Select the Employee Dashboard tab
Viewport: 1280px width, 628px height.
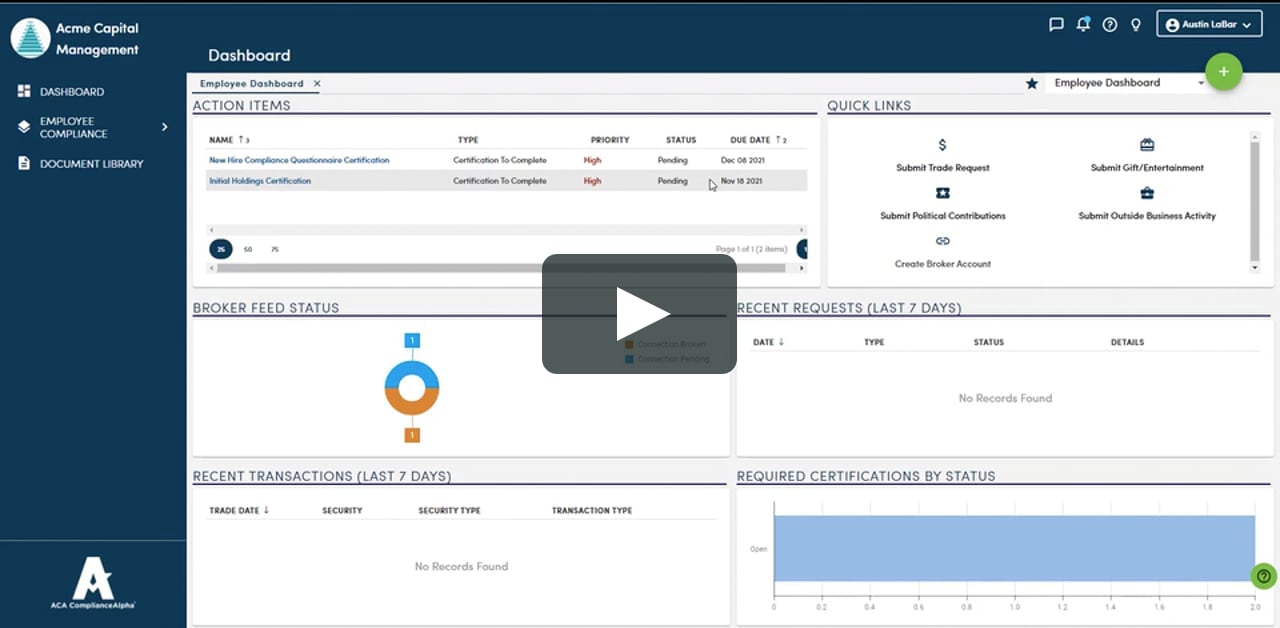point(251,84)
